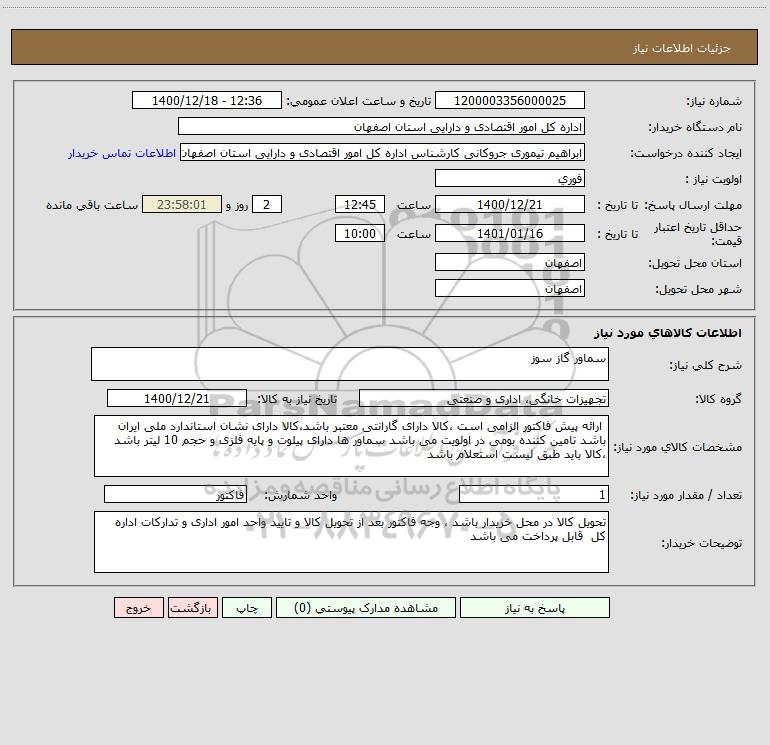The height and width of the screenshot is (745, 770).
Task: Open 'مشاهده مدارک پیوستی (0)' attachments
Action: click(366, 607)
